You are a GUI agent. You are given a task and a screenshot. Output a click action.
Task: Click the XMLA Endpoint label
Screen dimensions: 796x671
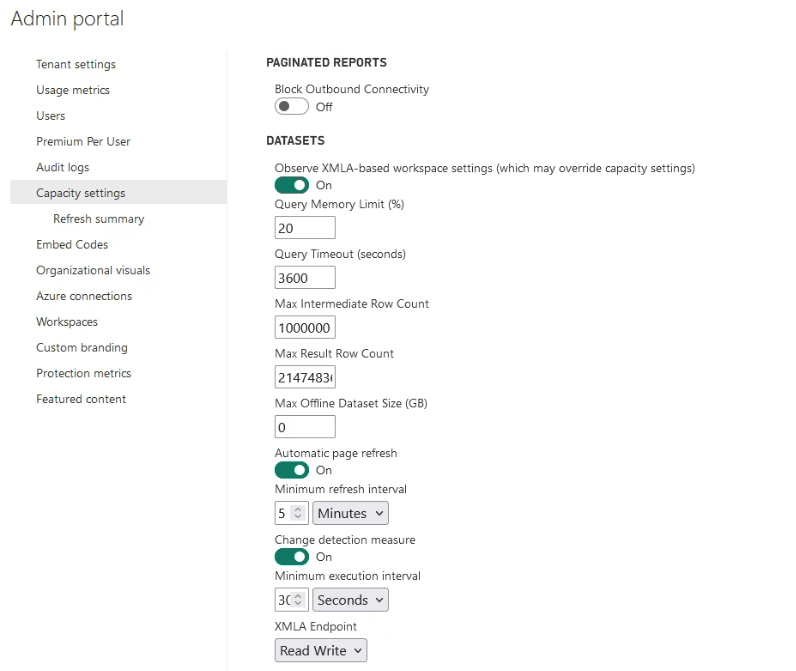(316, 626)
